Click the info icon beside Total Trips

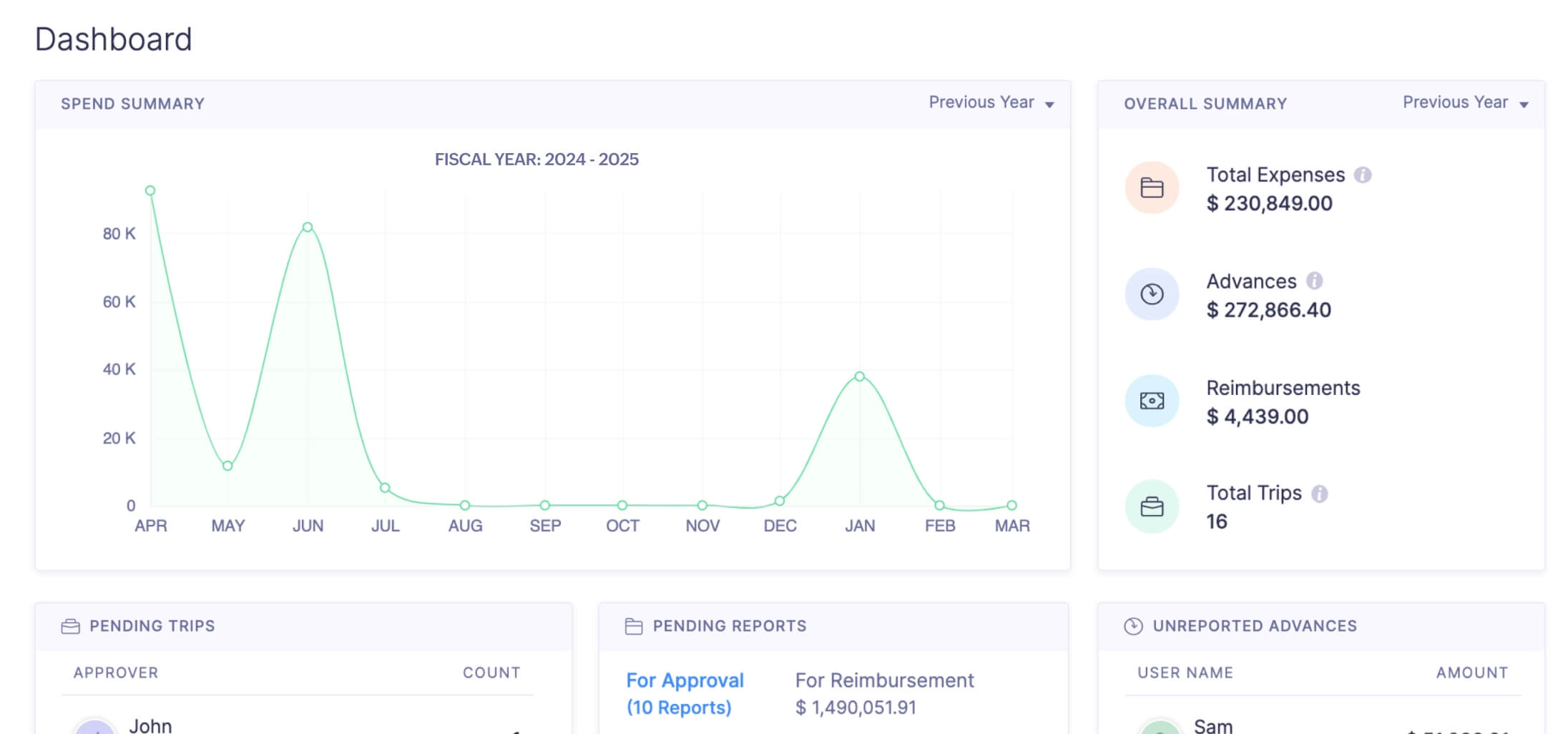pyautogui.click(x=1319, y=494)
